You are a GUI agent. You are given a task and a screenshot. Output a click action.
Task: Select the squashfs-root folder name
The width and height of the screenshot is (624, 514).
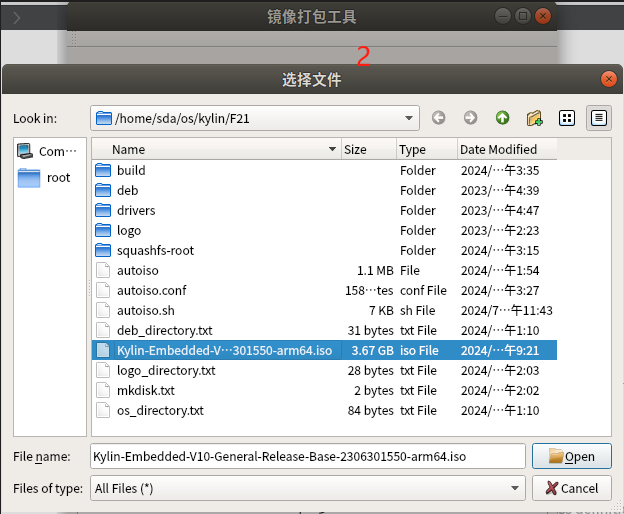point(155,250)
